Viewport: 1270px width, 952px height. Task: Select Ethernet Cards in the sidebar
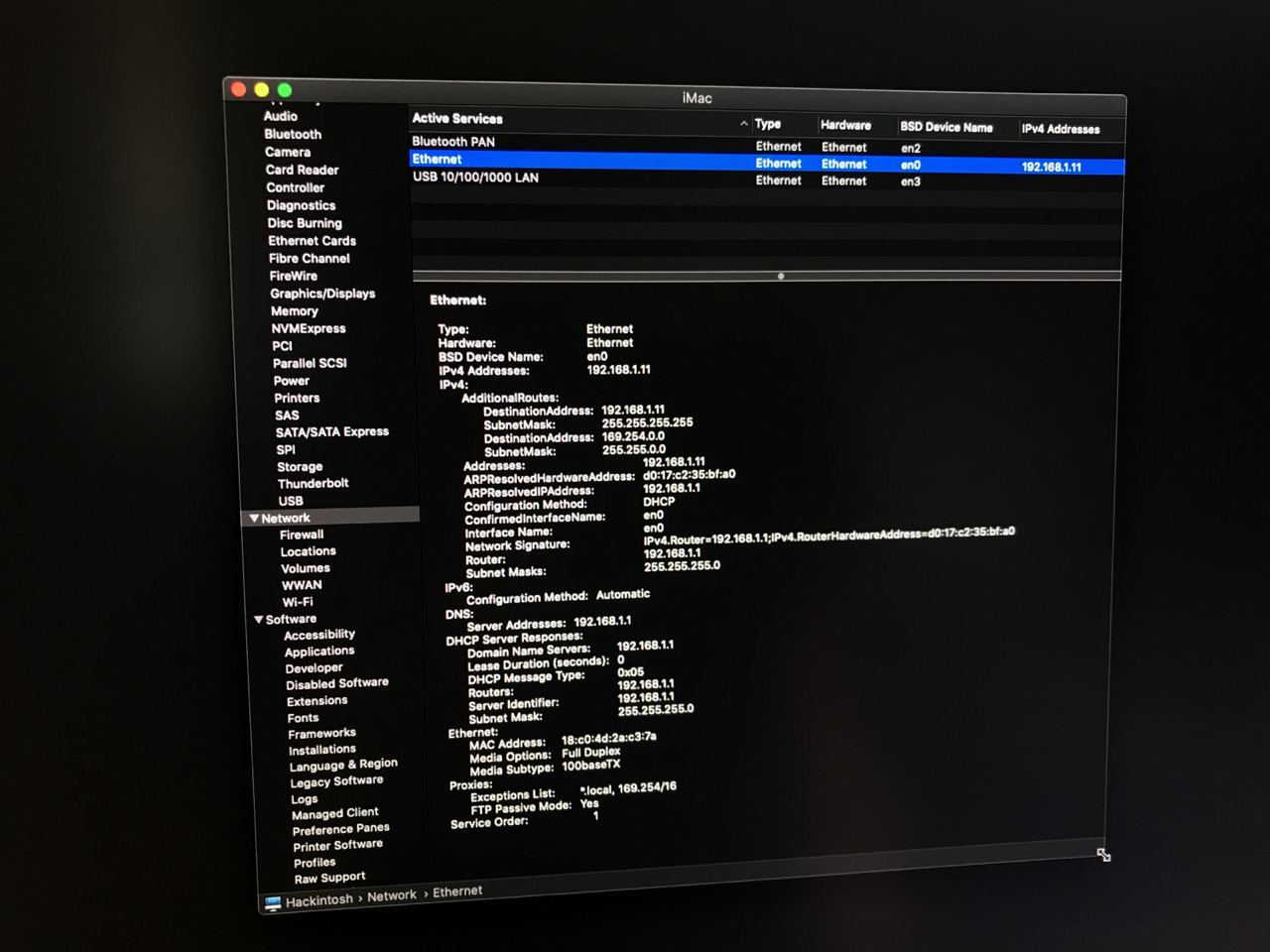coord(313,240)
